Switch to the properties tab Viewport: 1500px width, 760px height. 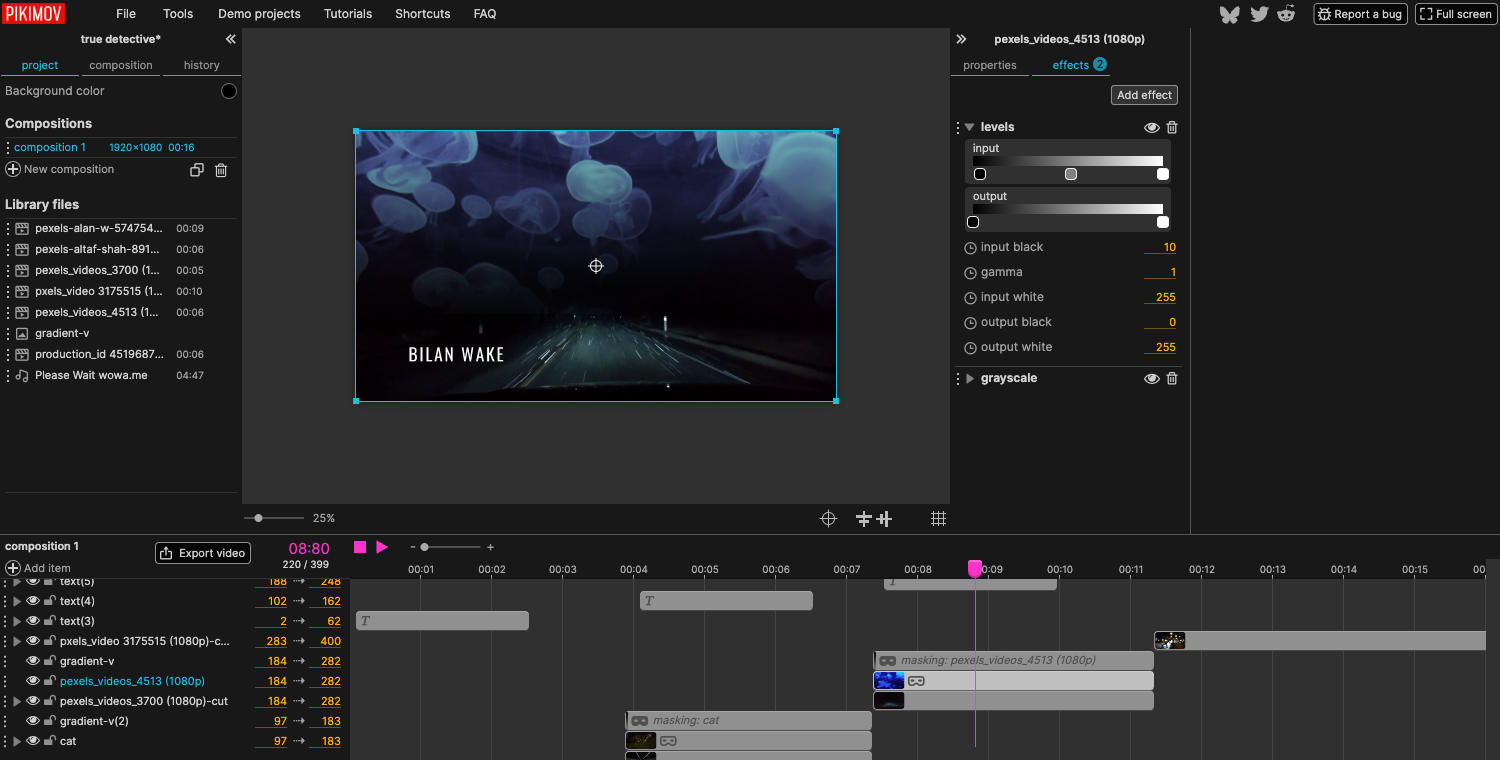[990, 65]
